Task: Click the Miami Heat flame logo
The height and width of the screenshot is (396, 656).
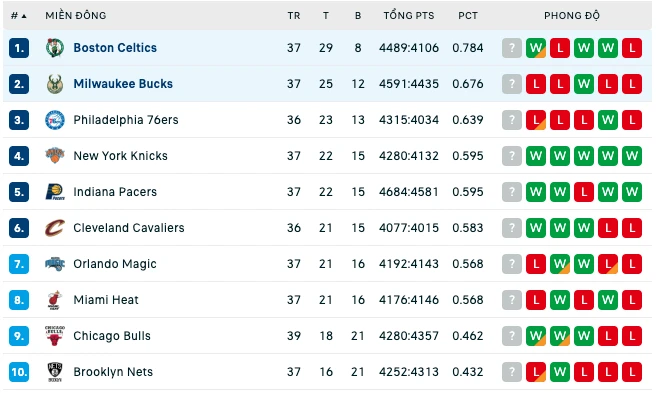Action: pyautogui.click(x=55, y=300)
